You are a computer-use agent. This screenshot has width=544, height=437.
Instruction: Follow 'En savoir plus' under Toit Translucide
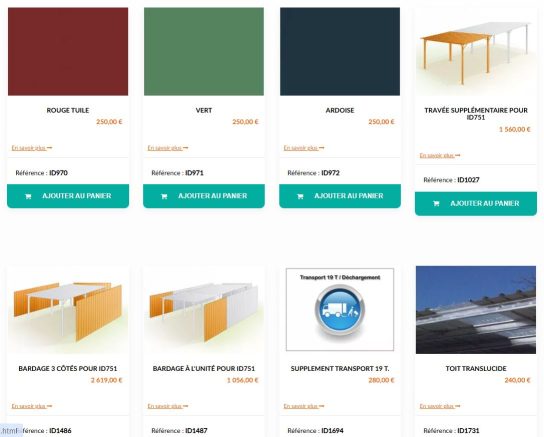(x=440, y=406)
